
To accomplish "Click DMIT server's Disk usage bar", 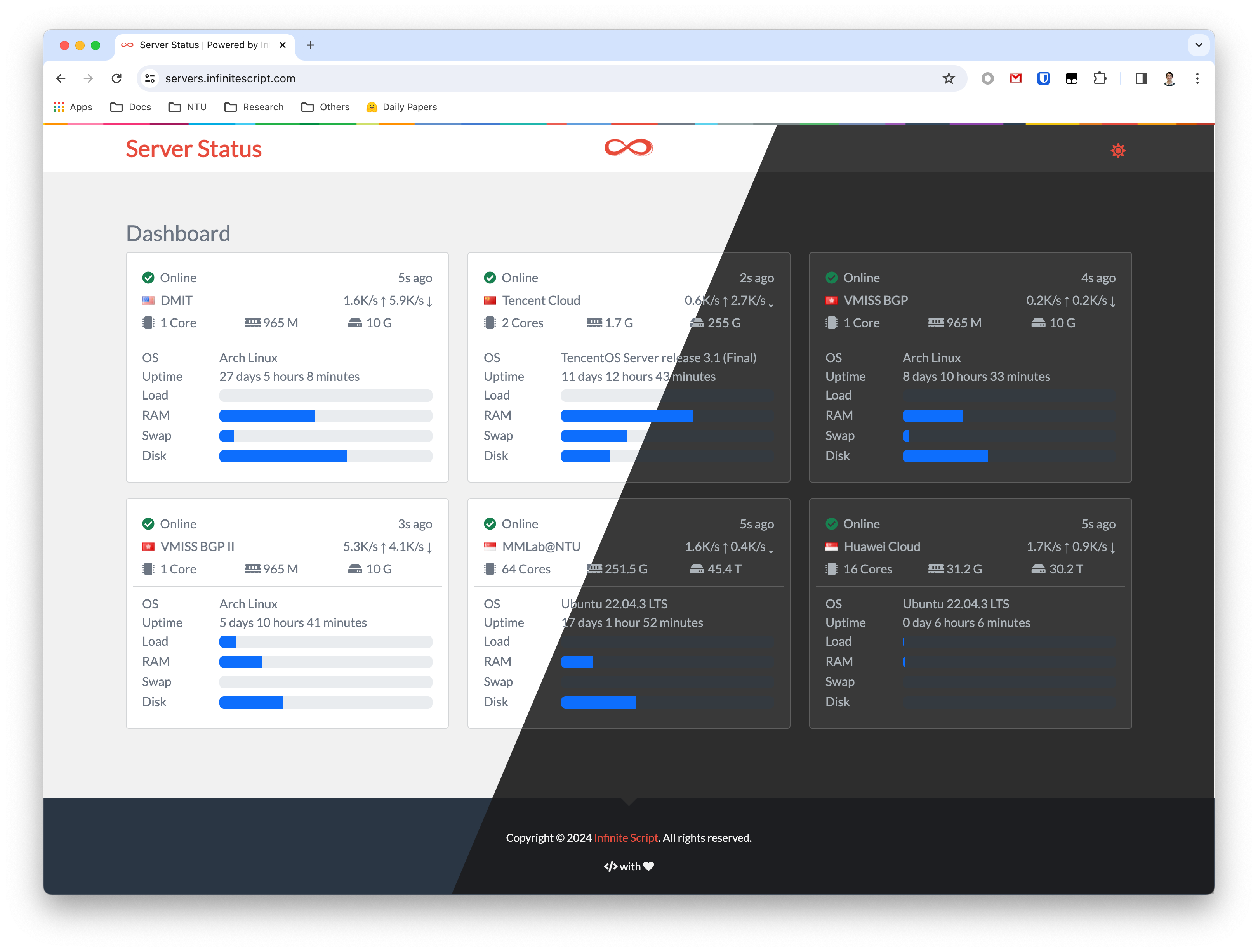I will coord(325,456).
